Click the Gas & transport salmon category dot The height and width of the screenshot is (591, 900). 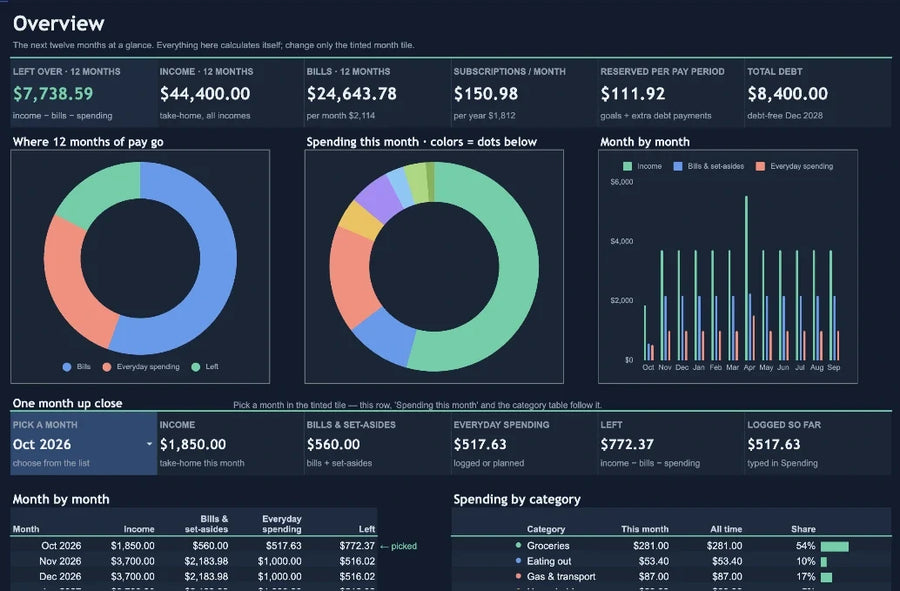pos(518,576)
